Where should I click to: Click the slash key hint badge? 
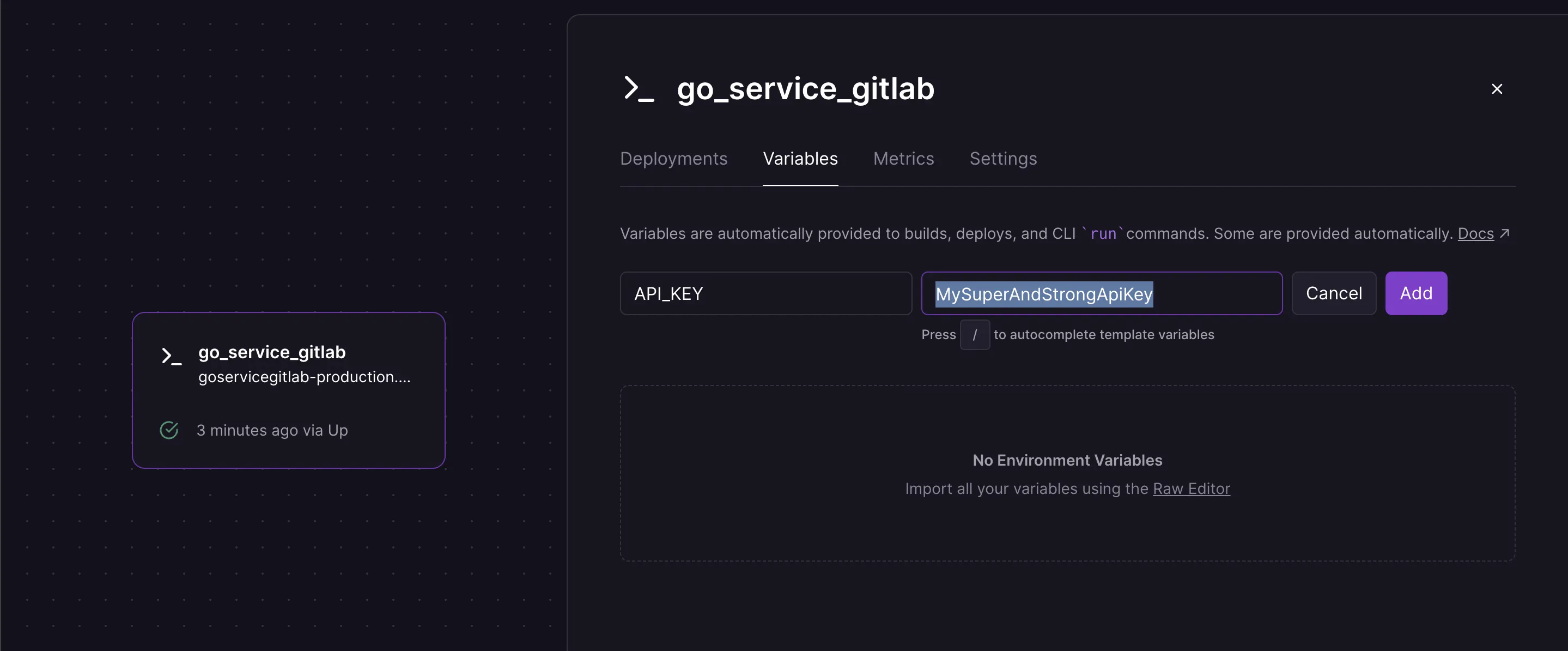[974, 334]
